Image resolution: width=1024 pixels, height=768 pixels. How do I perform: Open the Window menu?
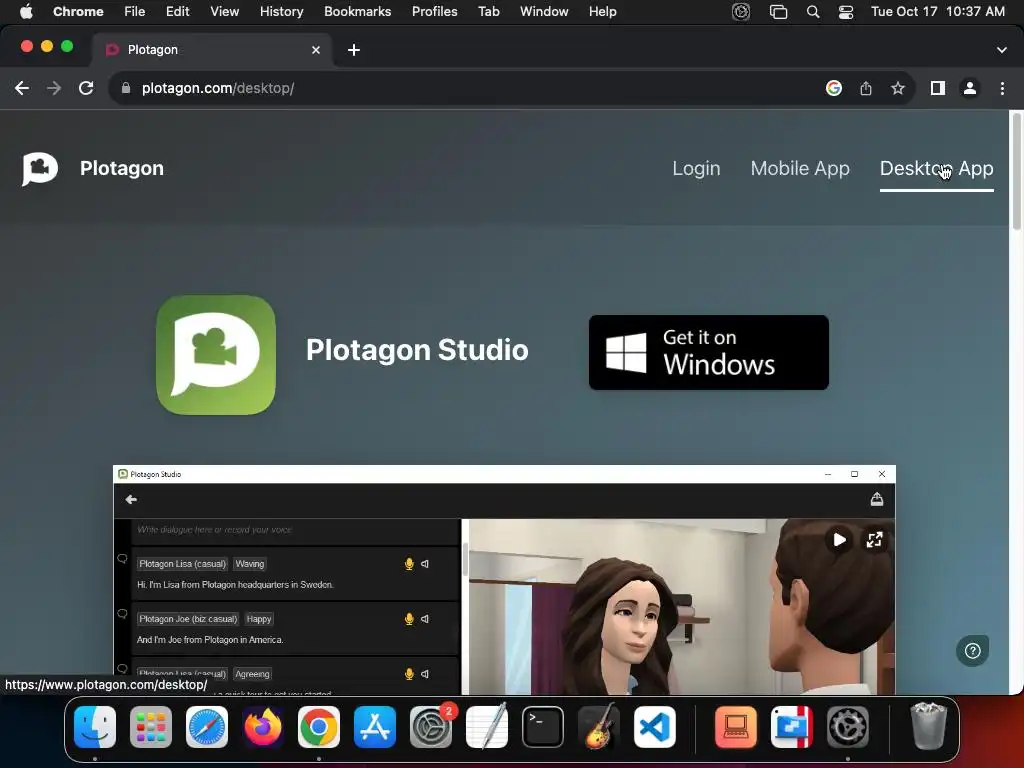tap(544, 12)
